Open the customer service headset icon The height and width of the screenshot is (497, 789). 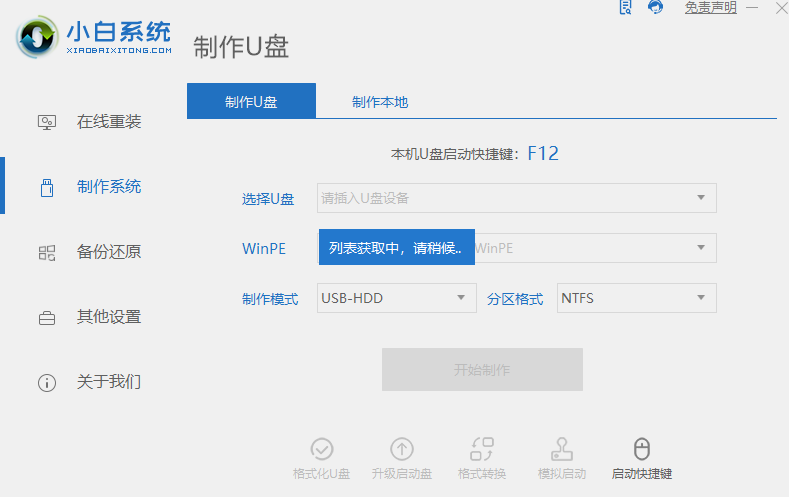click(x=655, y=8)
